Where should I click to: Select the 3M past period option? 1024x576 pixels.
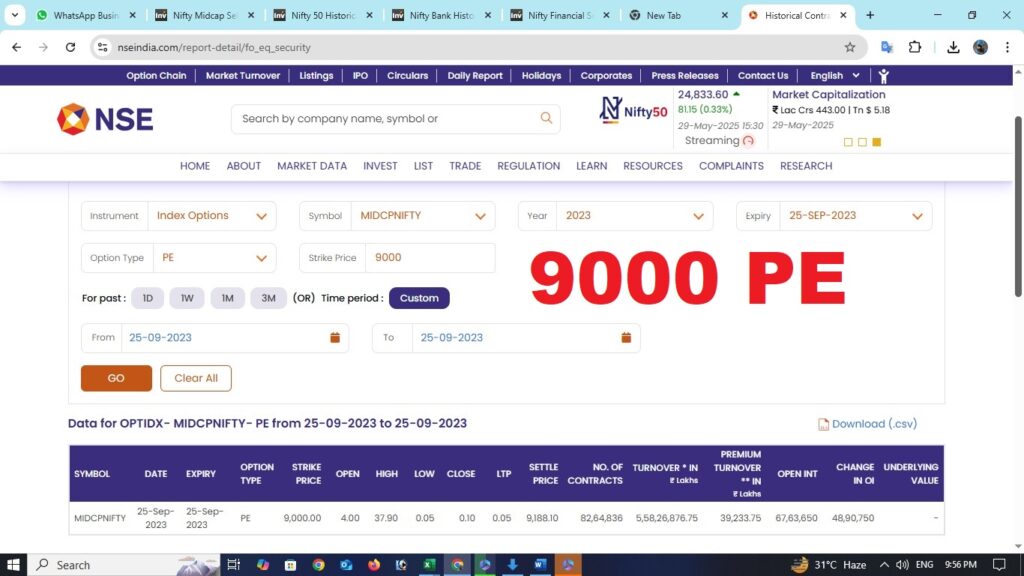(x=268, y=298)
